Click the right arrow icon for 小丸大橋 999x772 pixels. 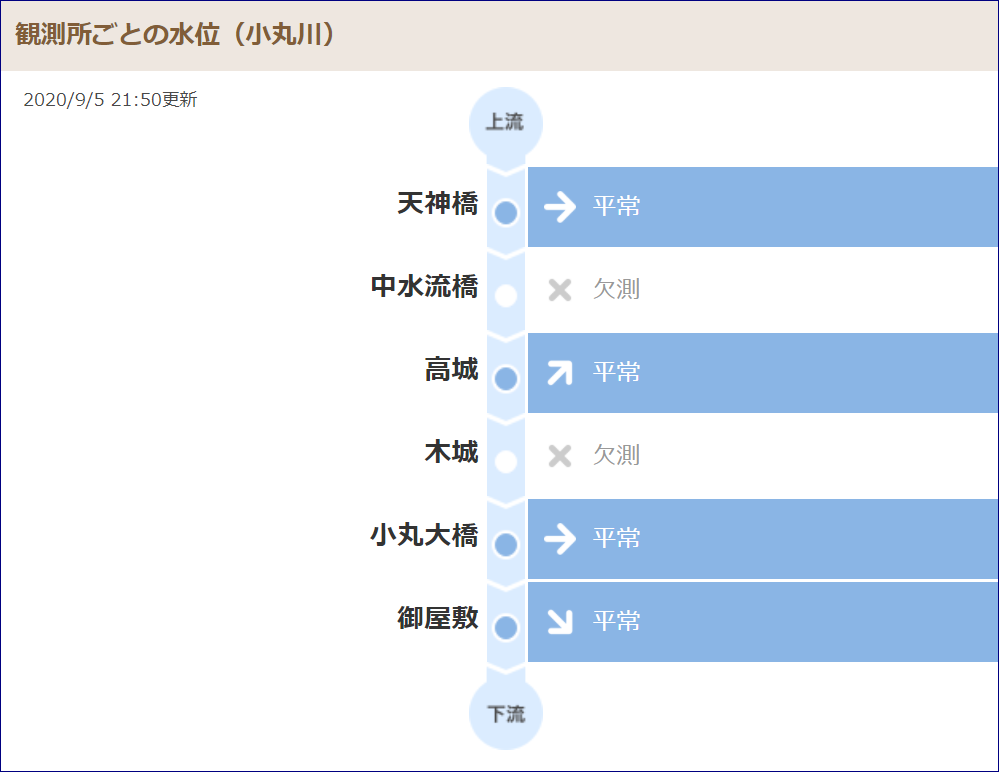point(559,539)
